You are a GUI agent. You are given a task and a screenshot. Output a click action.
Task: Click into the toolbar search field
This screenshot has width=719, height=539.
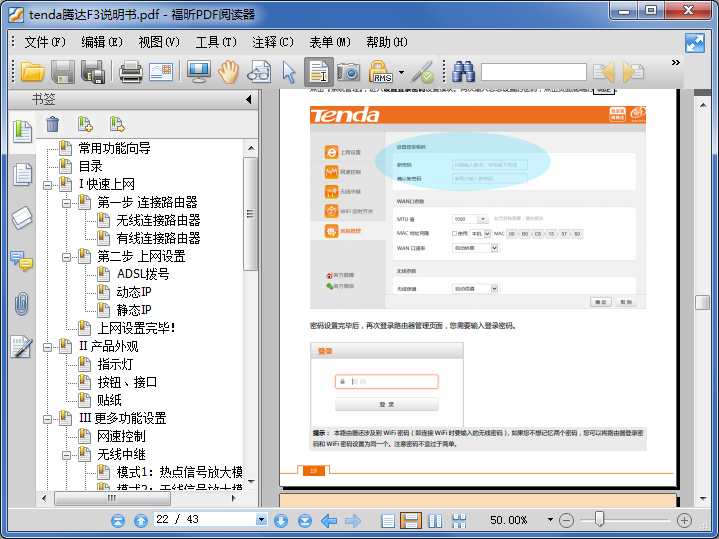(x=534, y=72)
